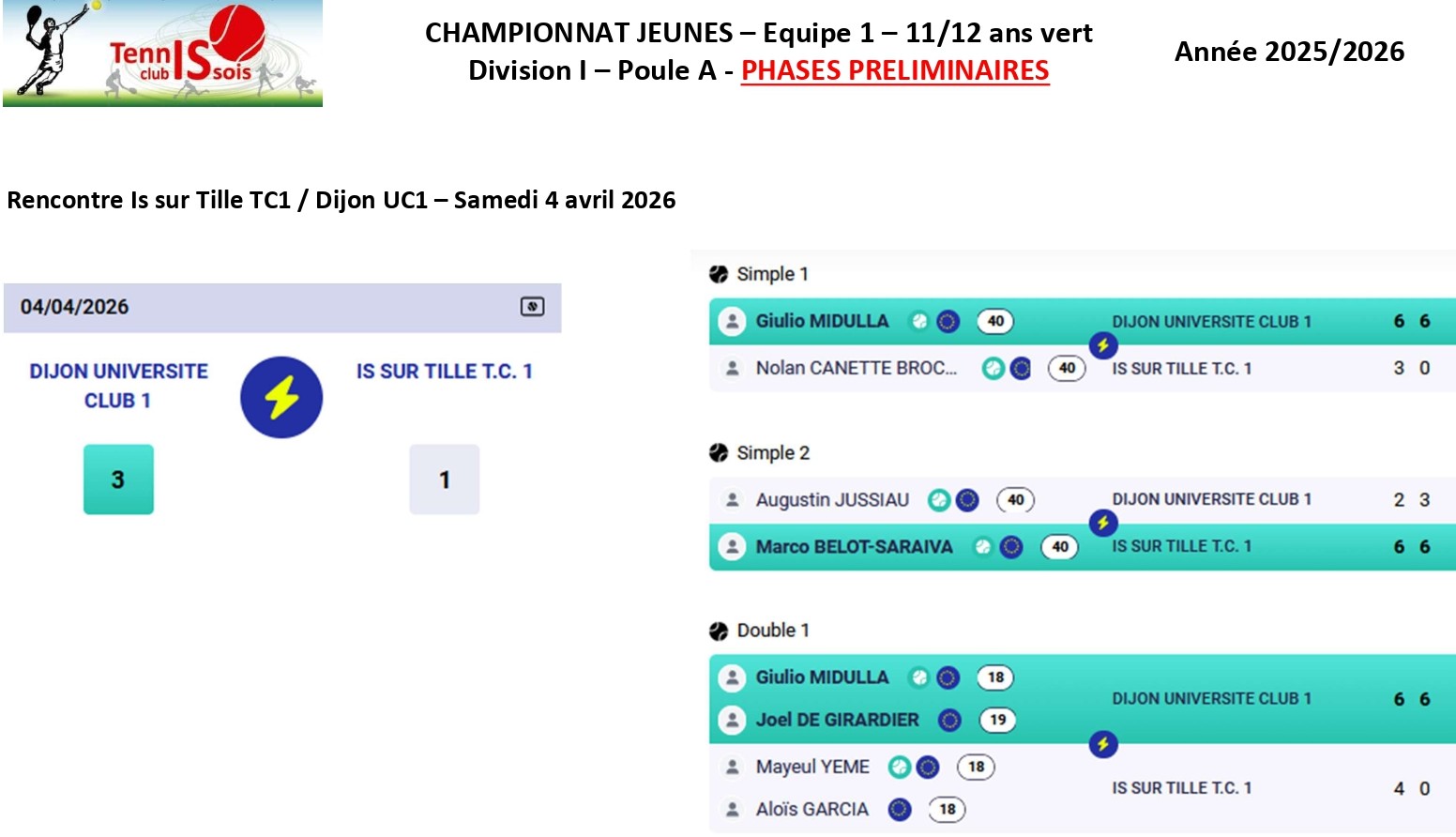This screenshot has width=1456, height=837.
Task: Open the IS SUR TILLE T.C. 1 team heading
Action: pyautogui.click(x=444, y=372)
